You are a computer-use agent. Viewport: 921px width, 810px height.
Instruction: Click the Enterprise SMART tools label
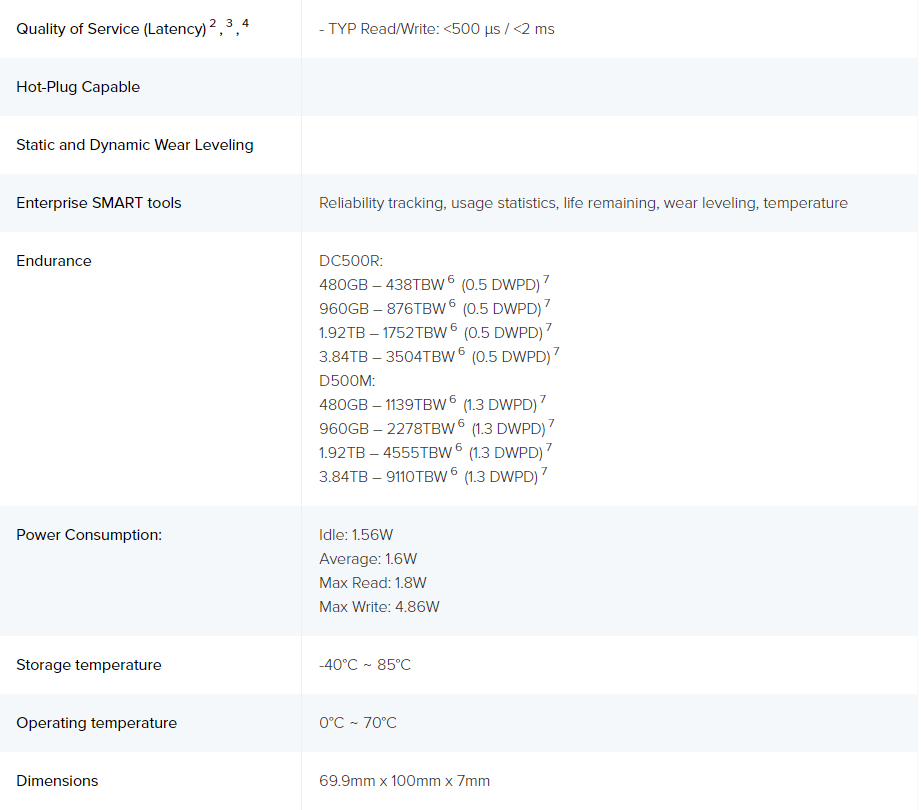click(99, 203)
